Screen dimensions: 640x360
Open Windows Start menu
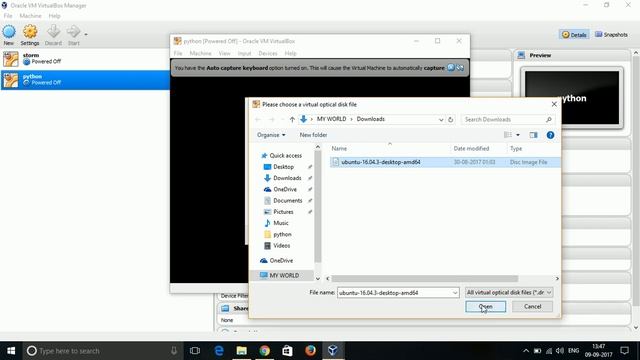11,351
